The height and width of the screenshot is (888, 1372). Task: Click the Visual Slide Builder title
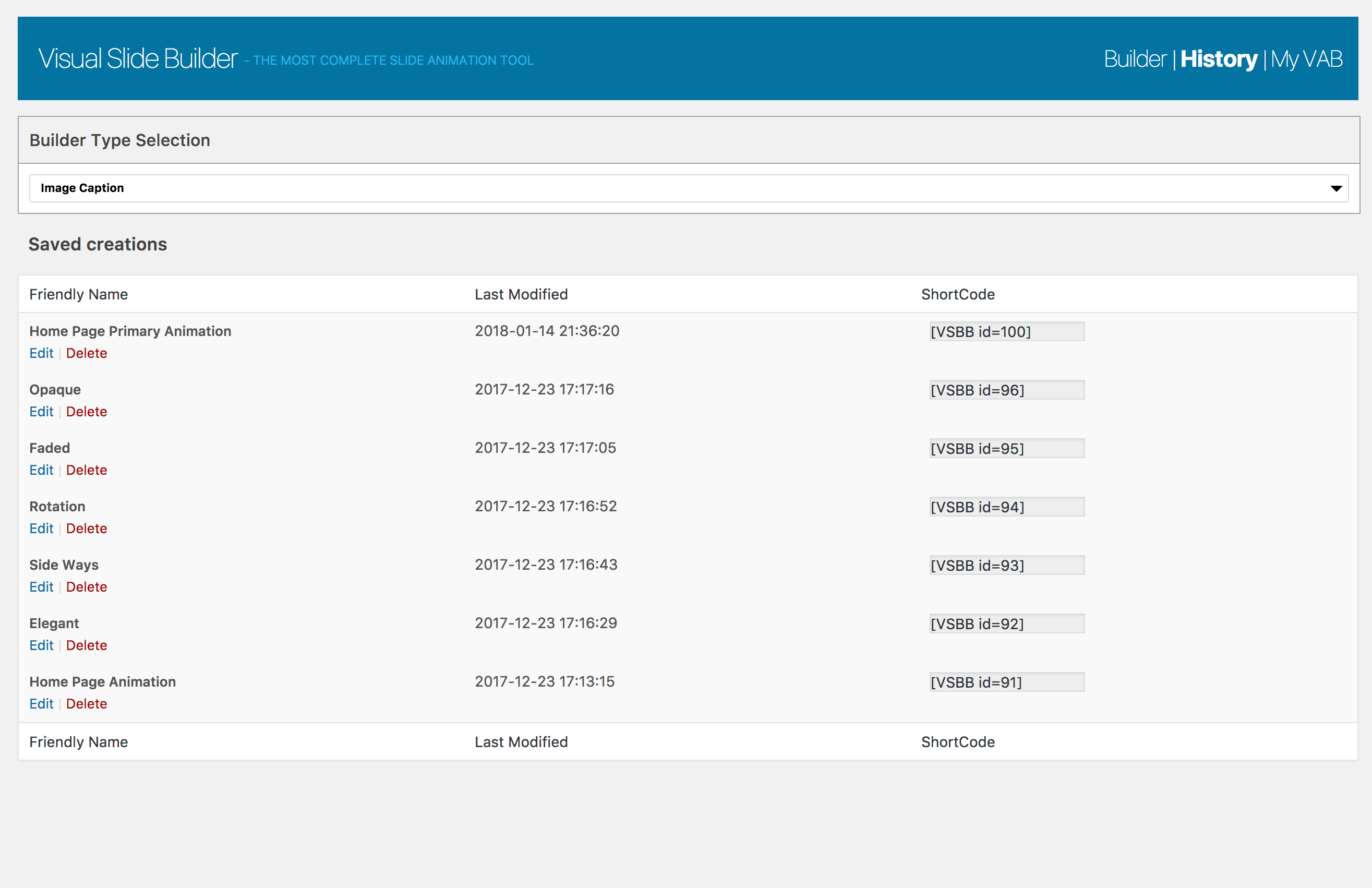coord(138,59)
